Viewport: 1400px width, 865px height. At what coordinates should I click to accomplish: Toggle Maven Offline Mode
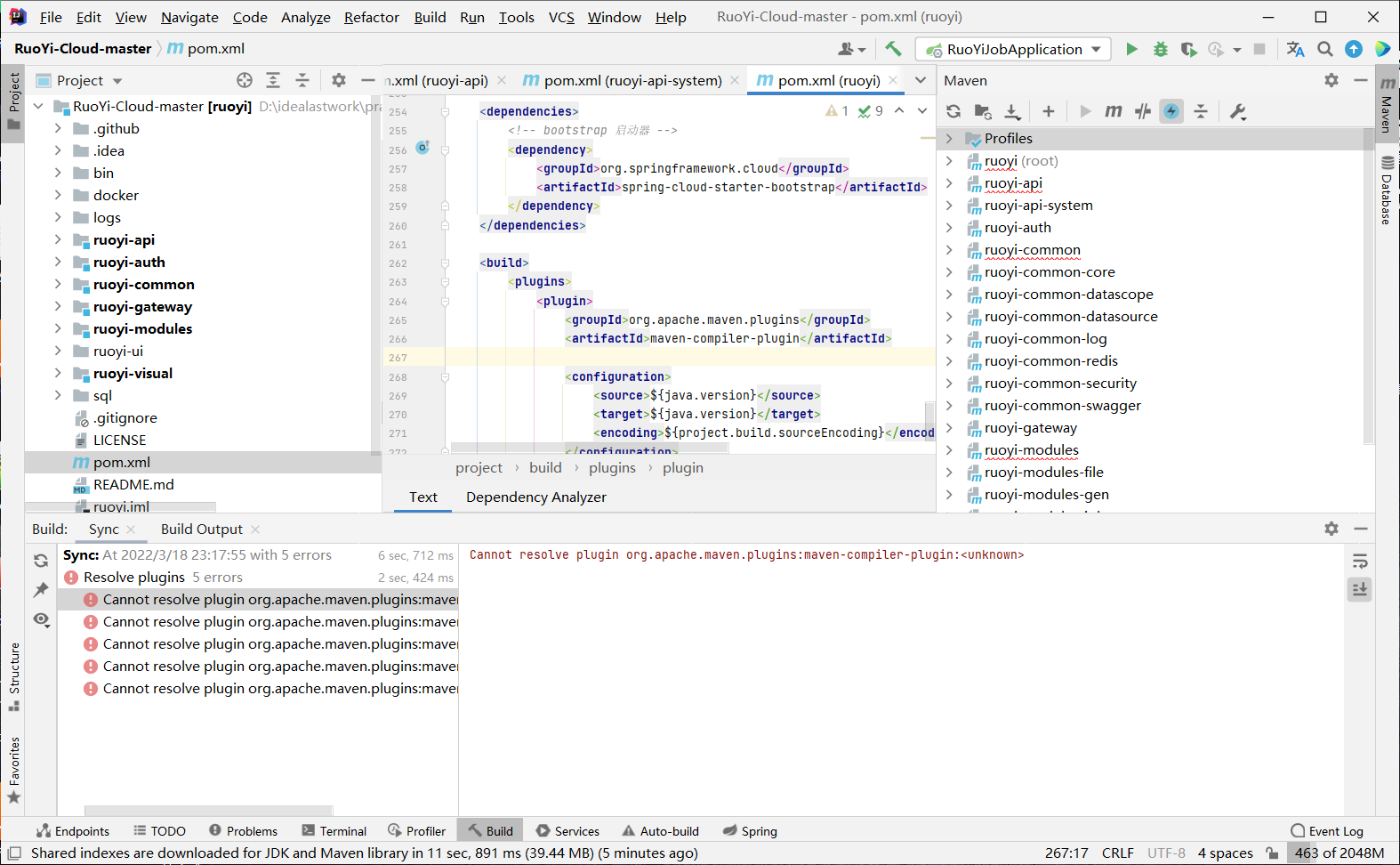[1143, 111]
